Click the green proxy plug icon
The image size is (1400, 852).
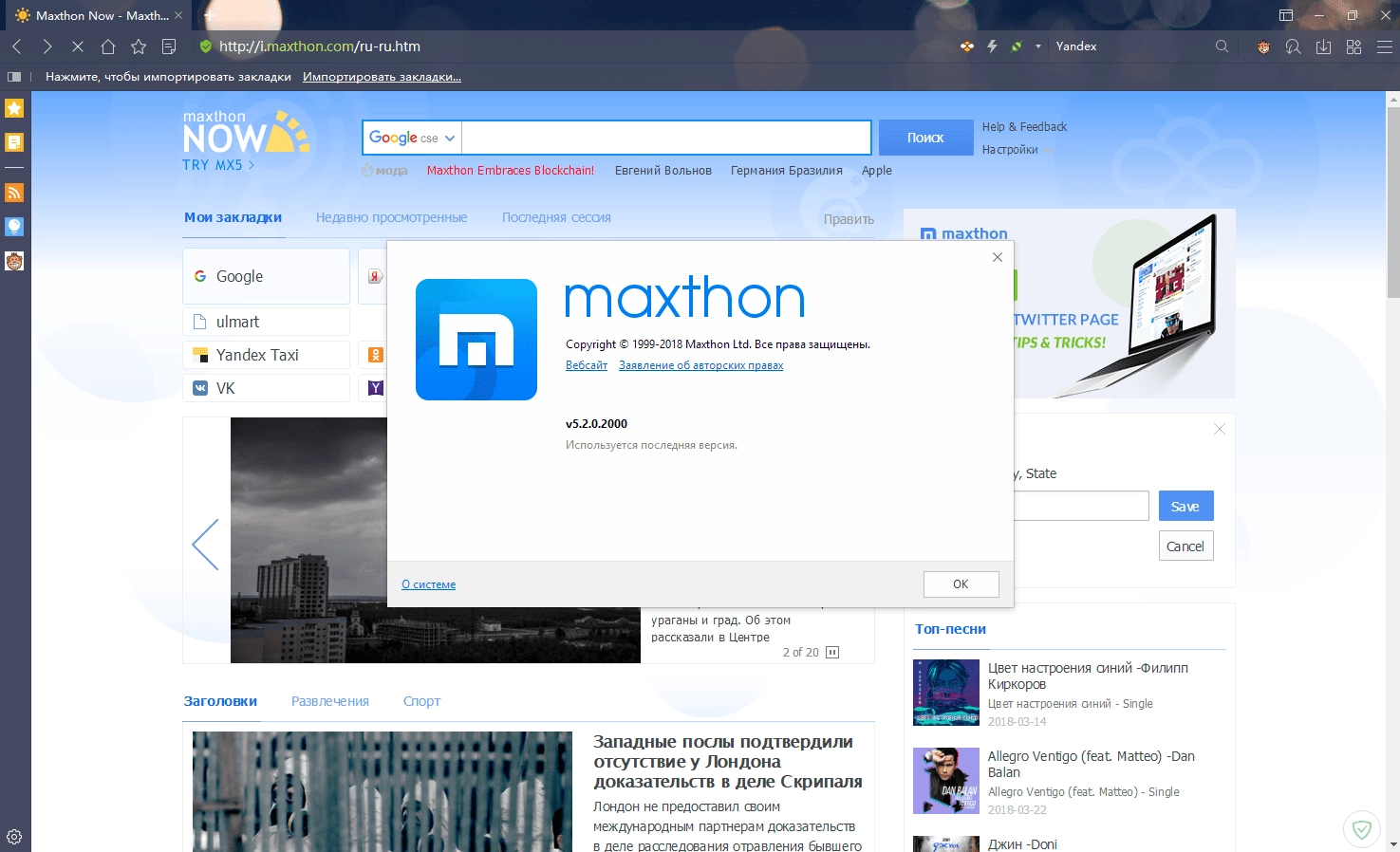tap(1017, 46)
